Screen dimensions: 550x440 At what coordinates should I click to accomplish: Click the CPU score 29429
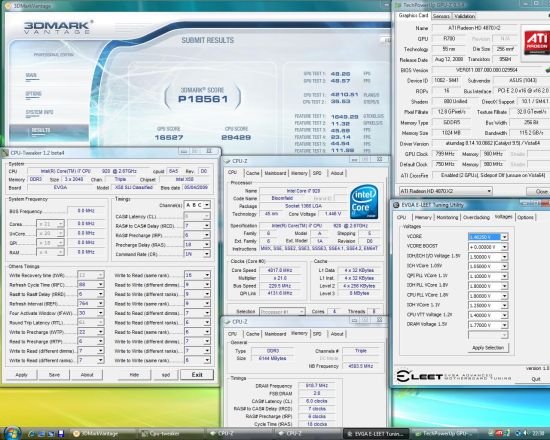[236, 138]
